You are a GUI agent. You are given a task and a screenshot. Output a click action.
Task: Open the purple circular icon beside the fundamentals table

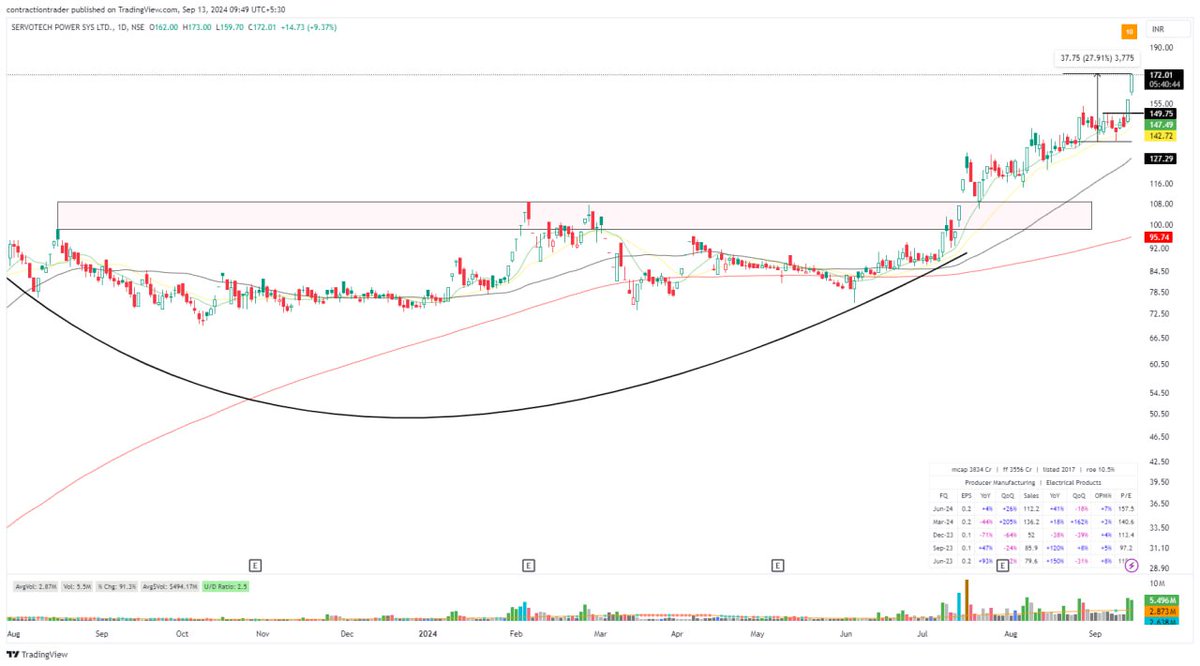[x=1131, y=565]
